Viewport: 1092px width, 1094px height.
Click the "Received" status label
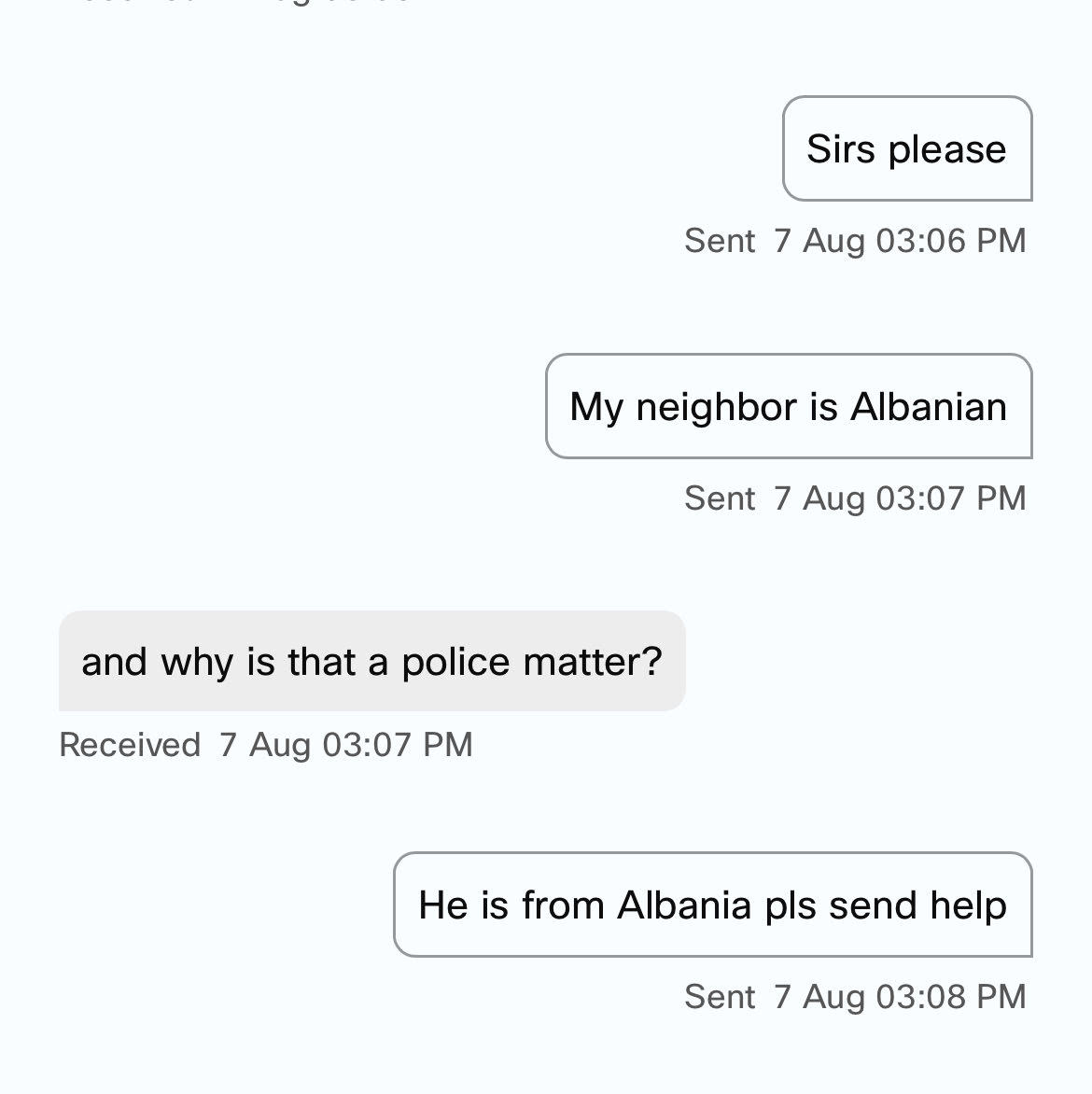tap(130, 745)
